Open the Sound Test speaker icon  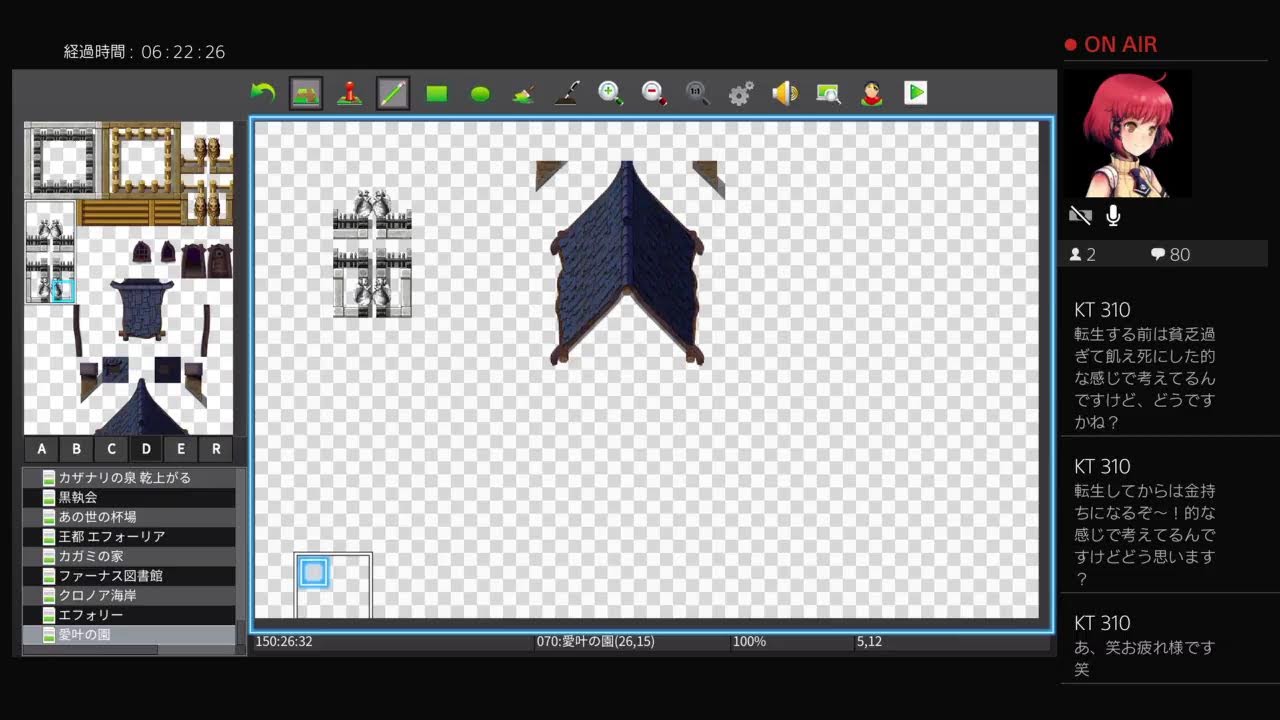[785, 93]
